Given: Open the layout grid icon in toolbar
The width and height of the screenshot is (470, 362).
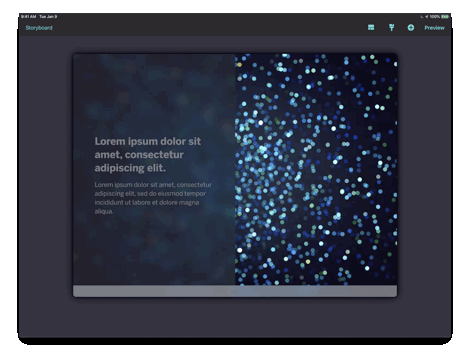Looking at the screenshot, I should pyautogui.click(x=371, y=27).
